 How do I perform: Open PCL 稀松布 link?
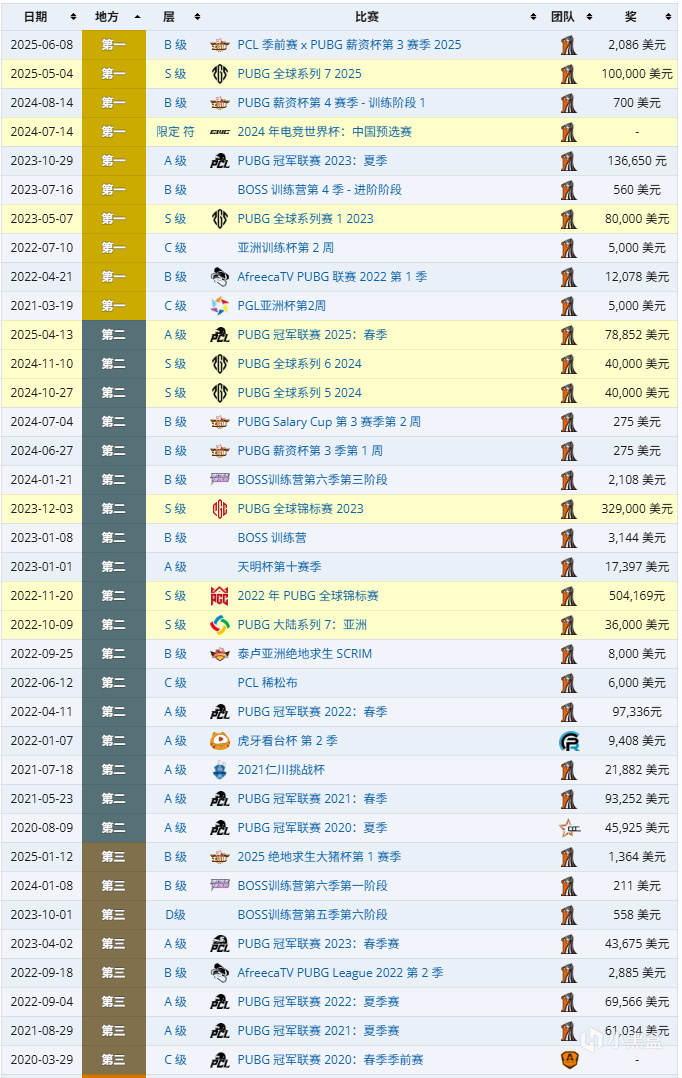click(267, 683)
